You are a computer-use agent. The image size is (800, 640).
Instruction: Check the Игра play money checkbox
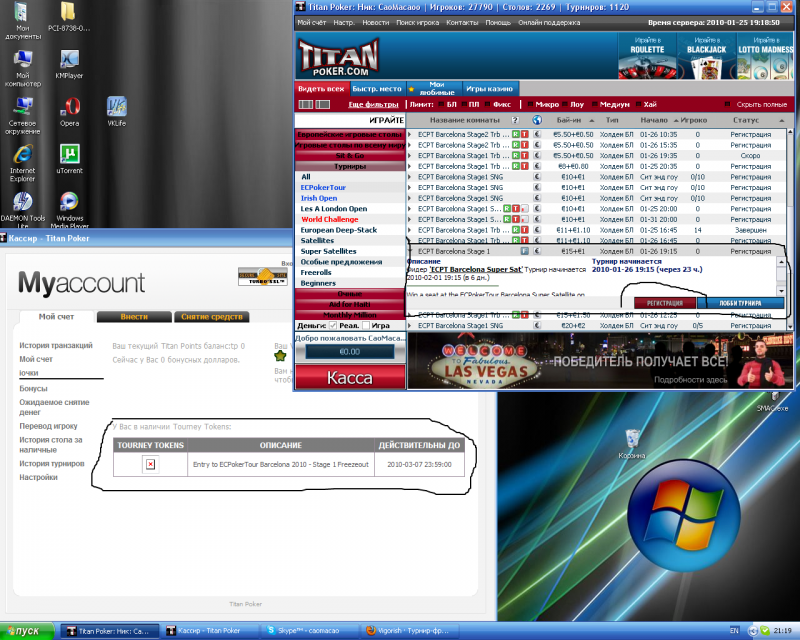tap(366, 326)
